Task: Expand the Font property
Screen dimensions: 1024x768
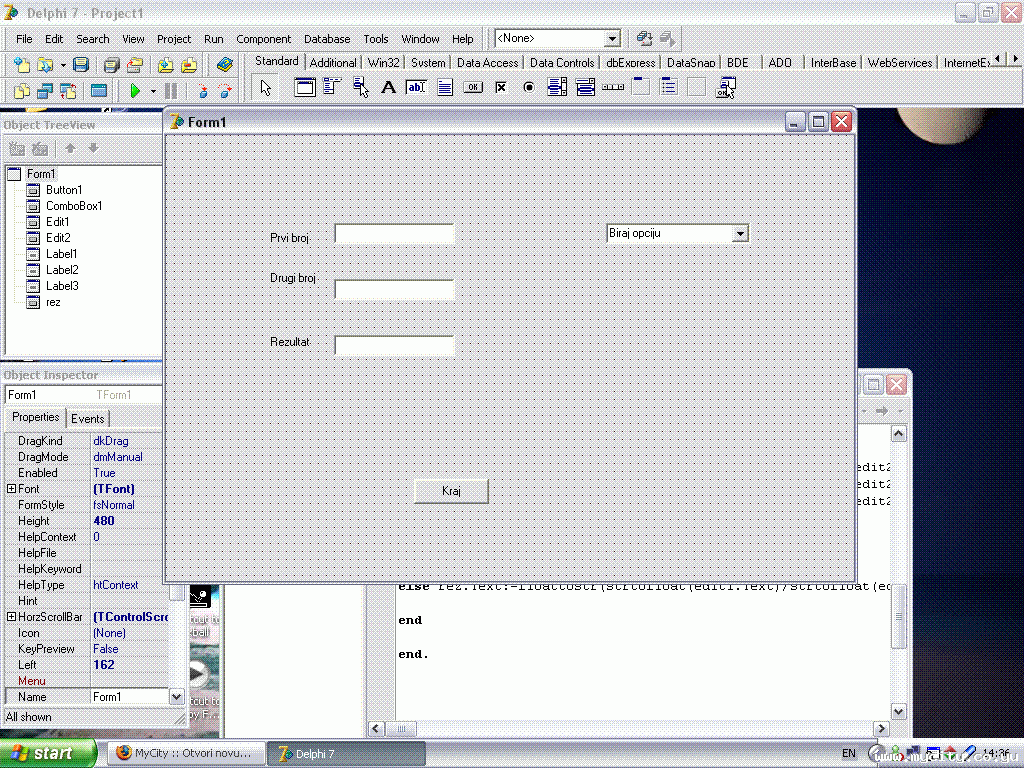Action: click(x=11, y=488)
